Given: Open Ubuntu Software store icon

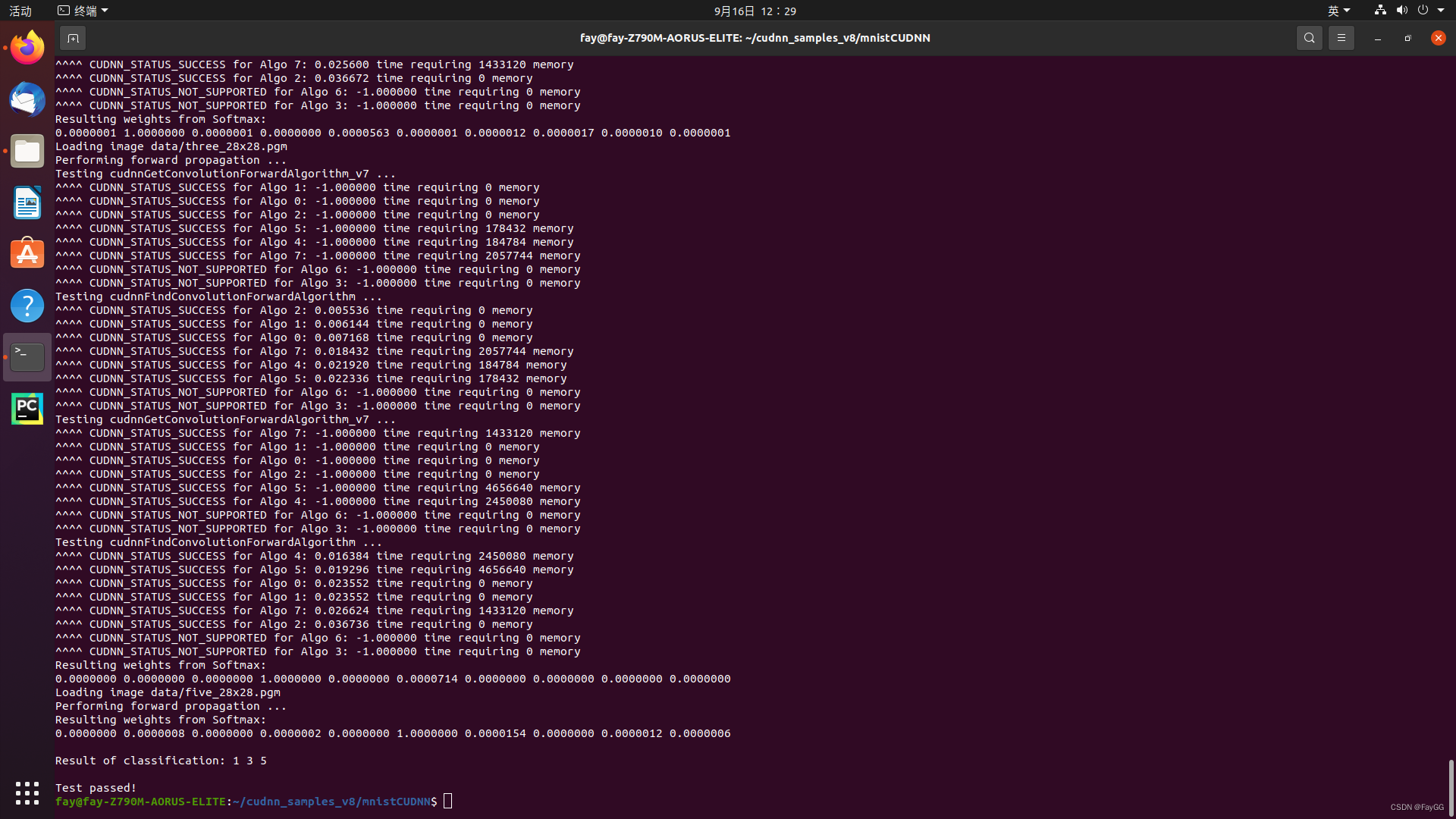Looking at the screenshot, I should 27,254.
